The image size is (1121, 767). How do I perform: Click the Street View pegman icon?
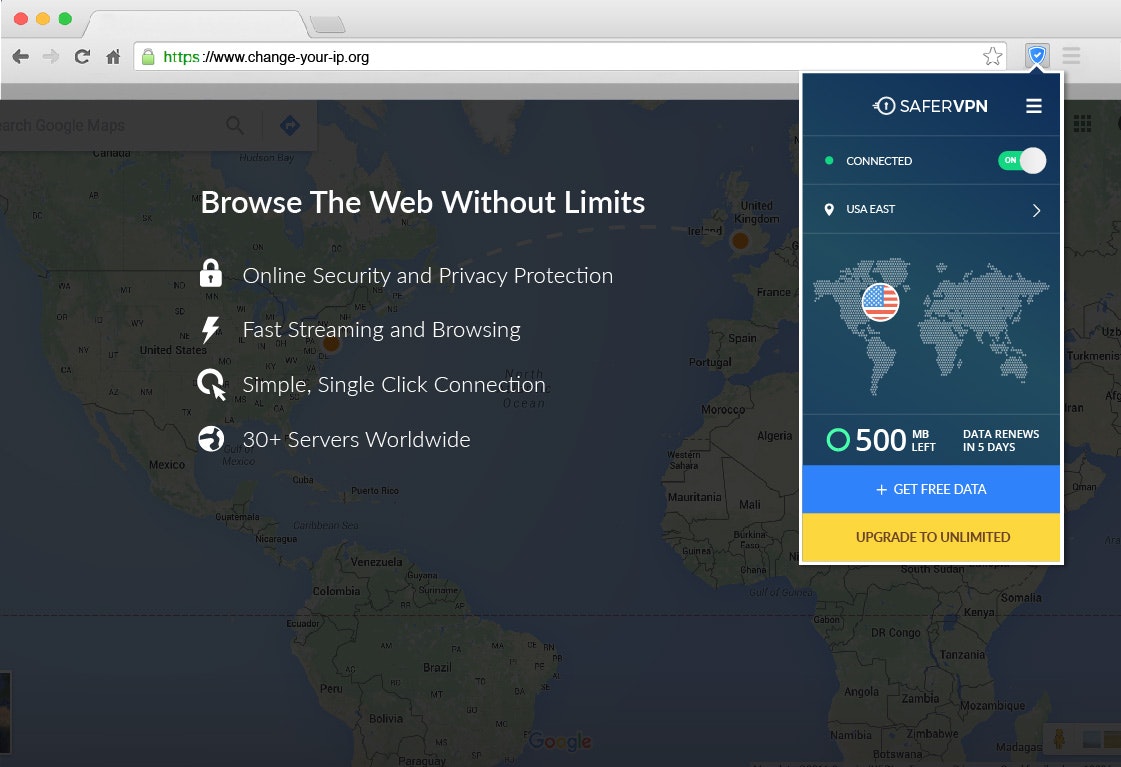point(1060,738)
